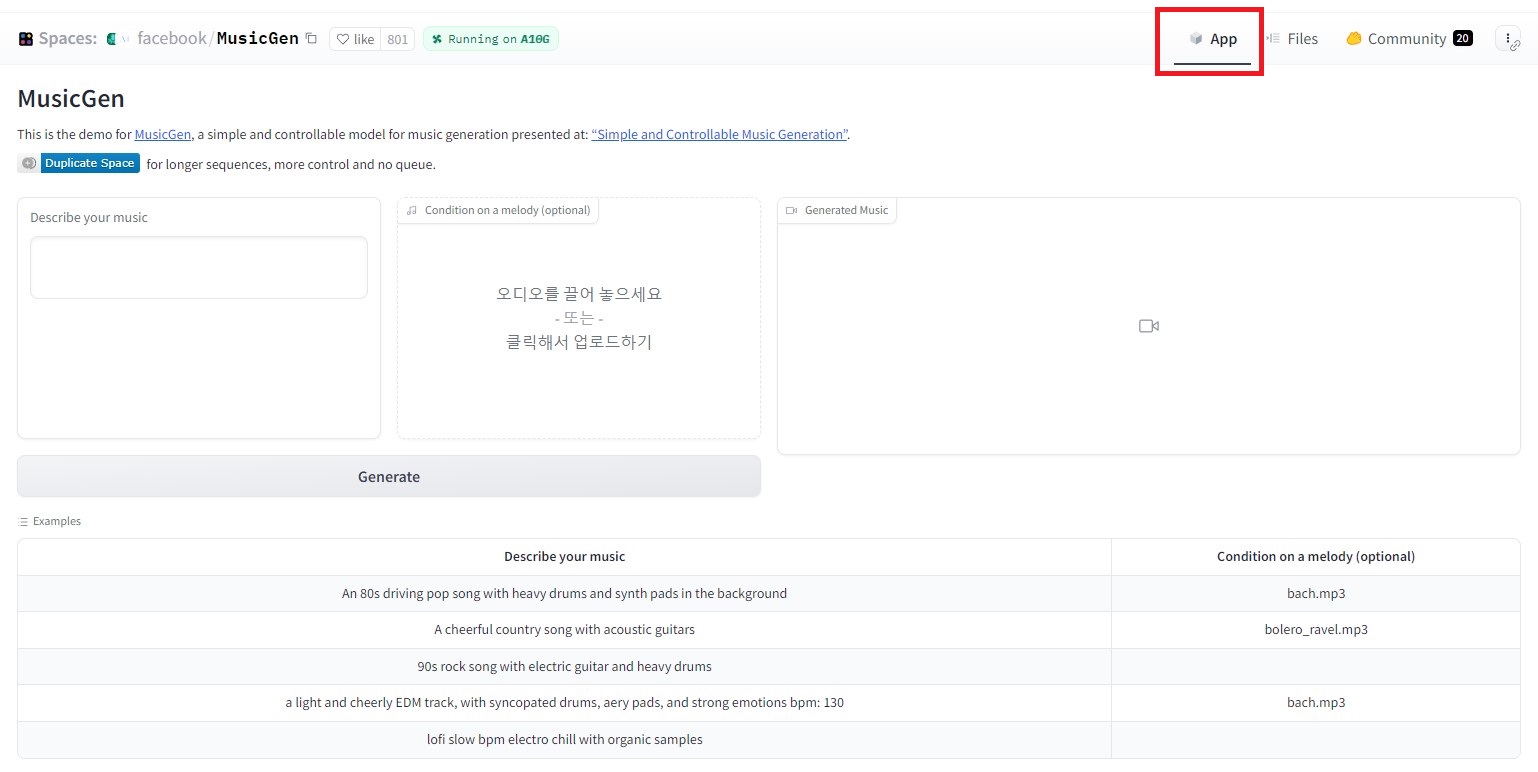Click the Examples label above the table
Screen dimensions: 1538x772
click(x=50, y=521)
